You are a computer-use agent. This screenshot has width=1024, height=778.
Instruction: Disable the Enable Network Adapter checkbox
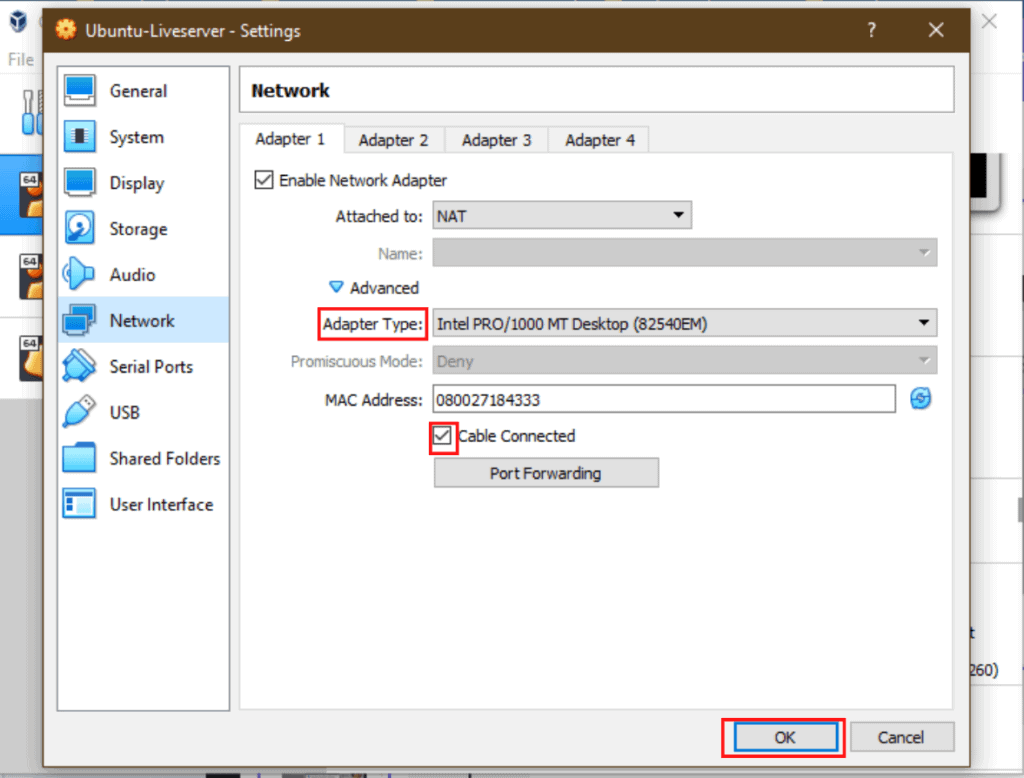click(264, 180)
